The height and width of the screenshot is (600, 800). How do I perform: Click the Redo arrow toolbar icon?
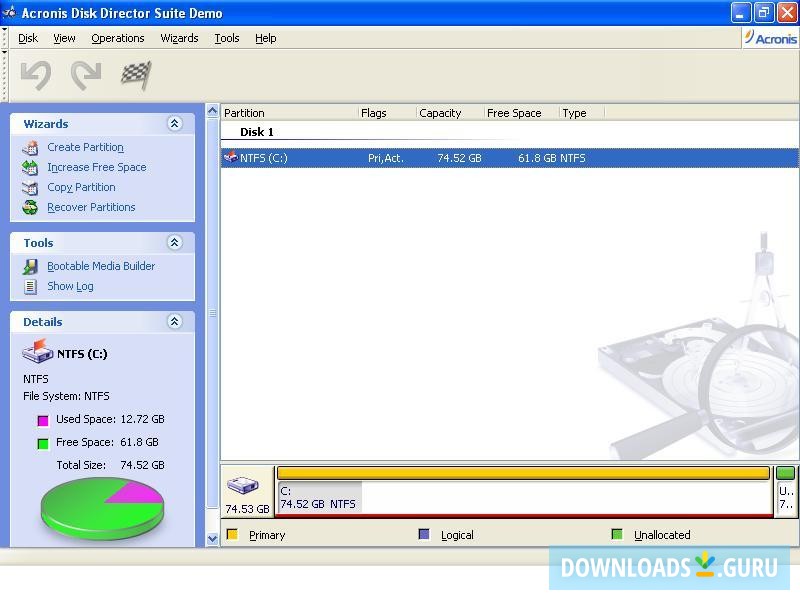tap(86, 72)
